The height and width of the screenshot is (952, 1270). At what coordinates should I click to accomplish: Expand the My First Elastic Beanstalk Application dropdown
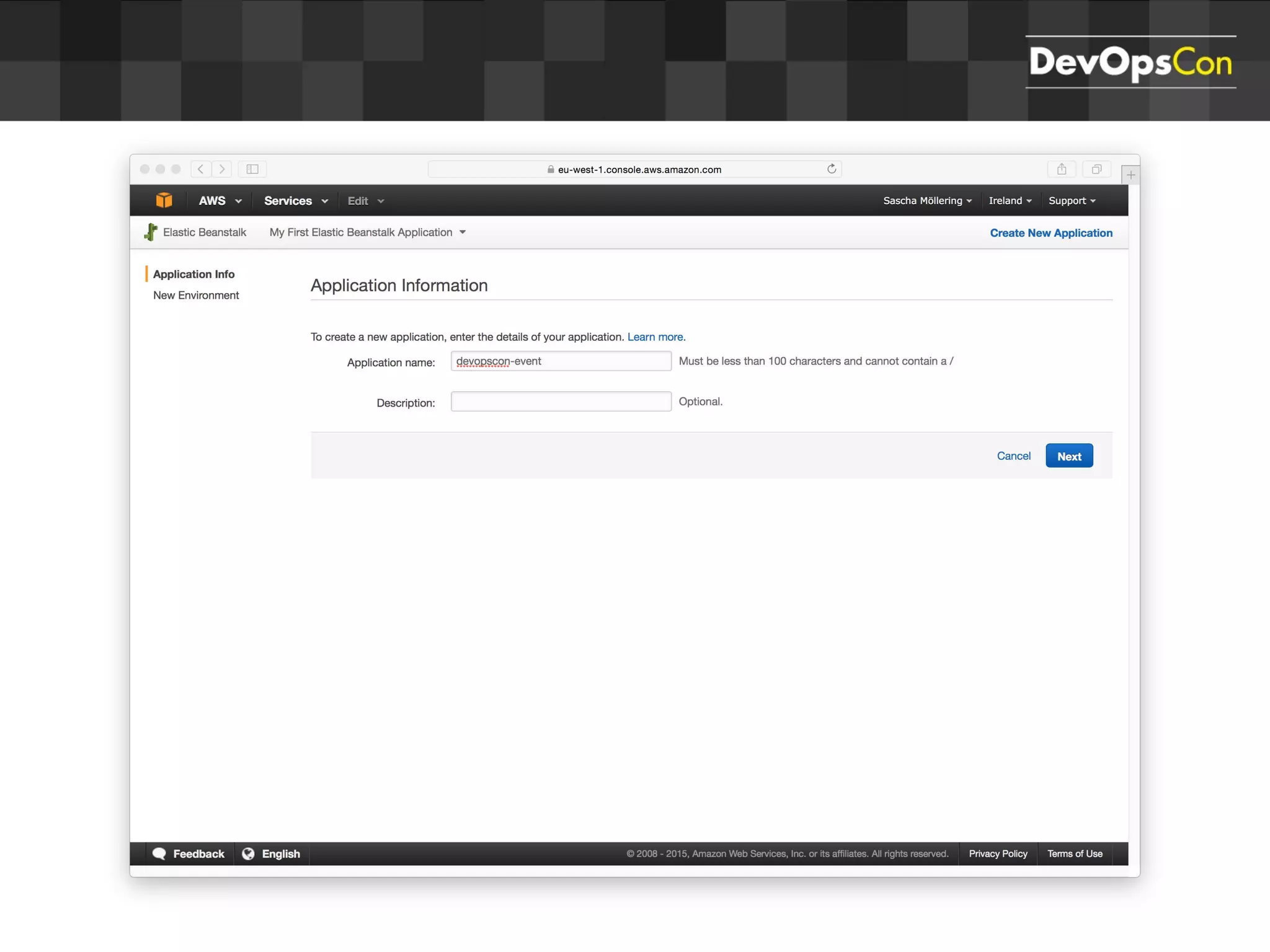click(367, 232)
